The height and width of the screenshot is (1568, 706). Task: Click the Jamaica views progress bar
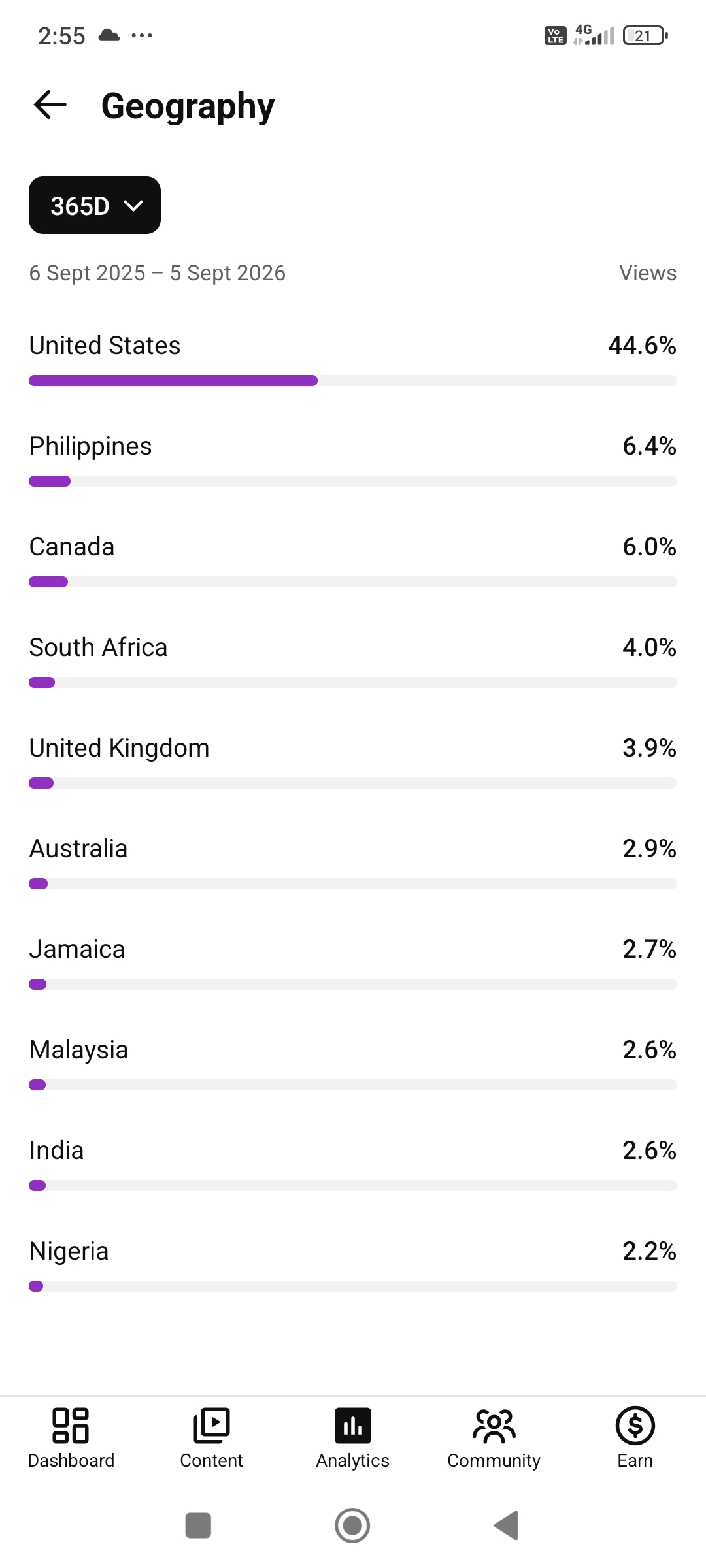(353, 984)
